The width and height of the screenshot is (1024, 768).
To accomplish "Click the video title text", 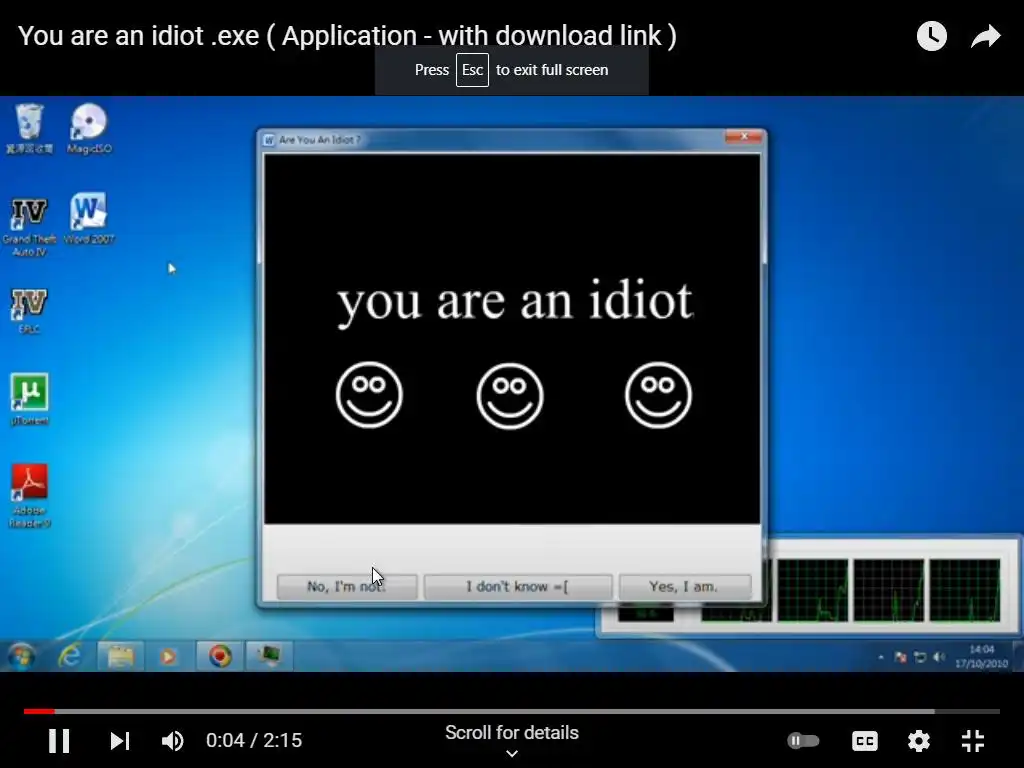I will pyautogui.click(x=347, y=36).
